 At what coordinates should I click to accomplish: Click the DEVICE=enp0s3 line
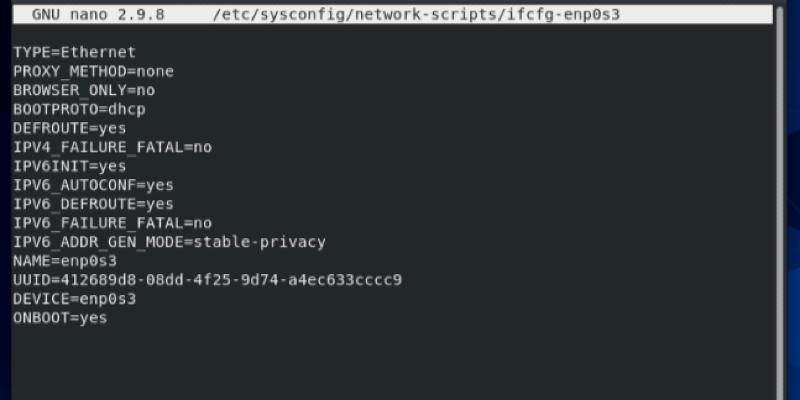74,299
